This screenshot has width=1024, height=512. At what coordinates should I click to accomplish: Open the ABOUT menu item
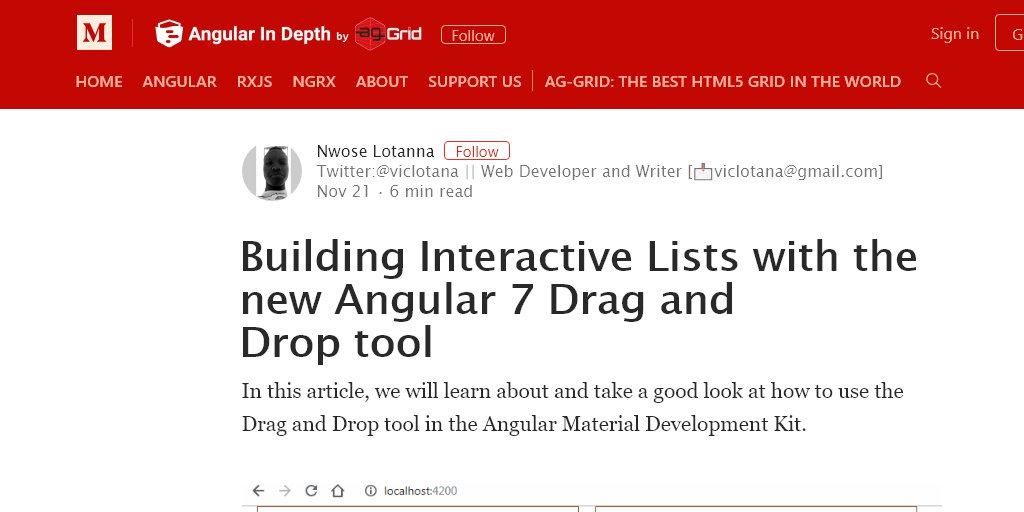pos(382,82)
